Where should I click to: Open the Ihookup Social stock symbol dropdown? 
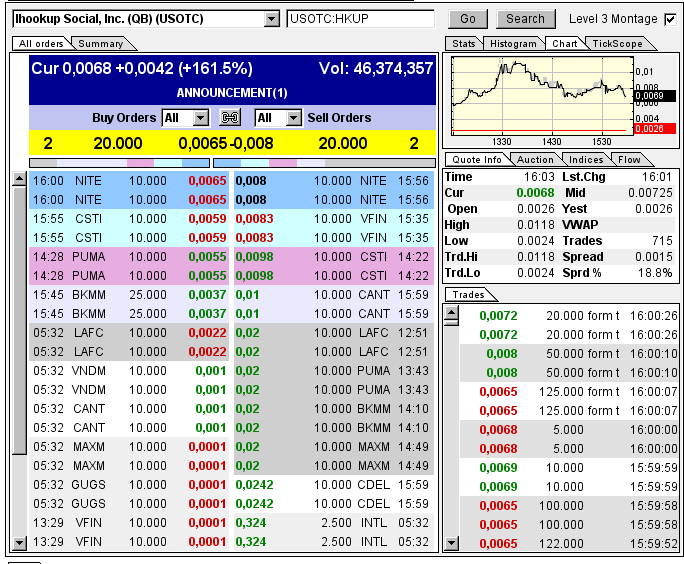click(x=271, y=19)
